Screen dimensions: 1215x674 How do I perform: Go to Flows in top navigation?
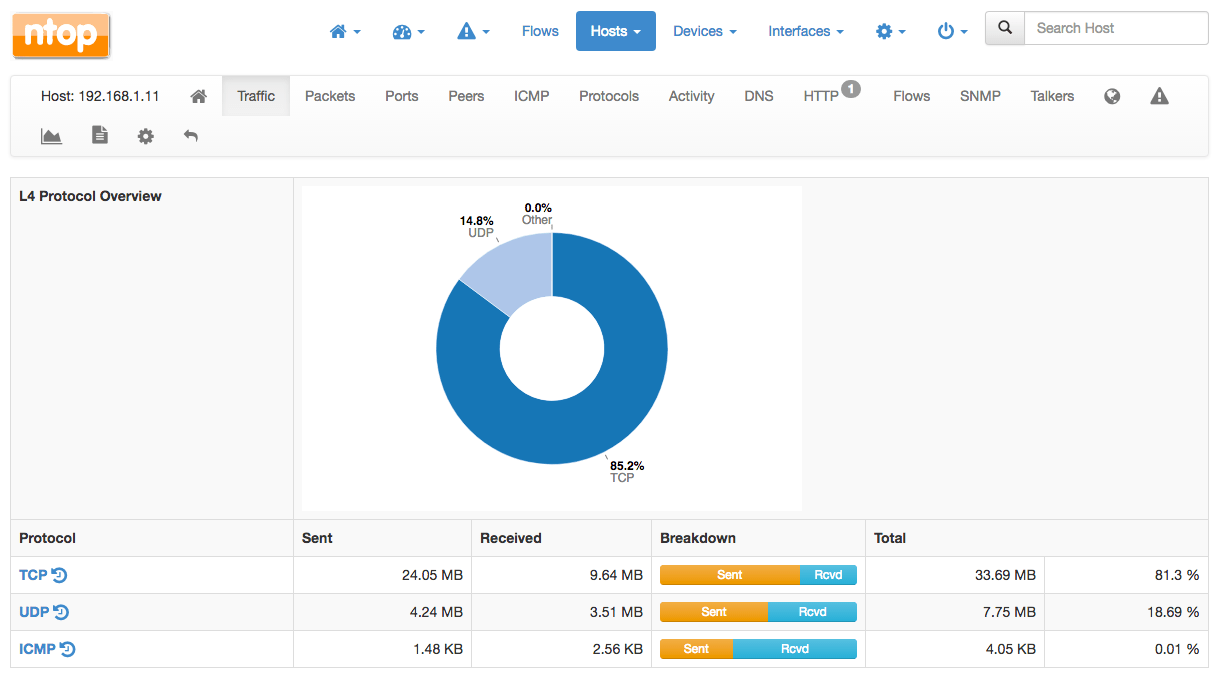tap(540, 31)
